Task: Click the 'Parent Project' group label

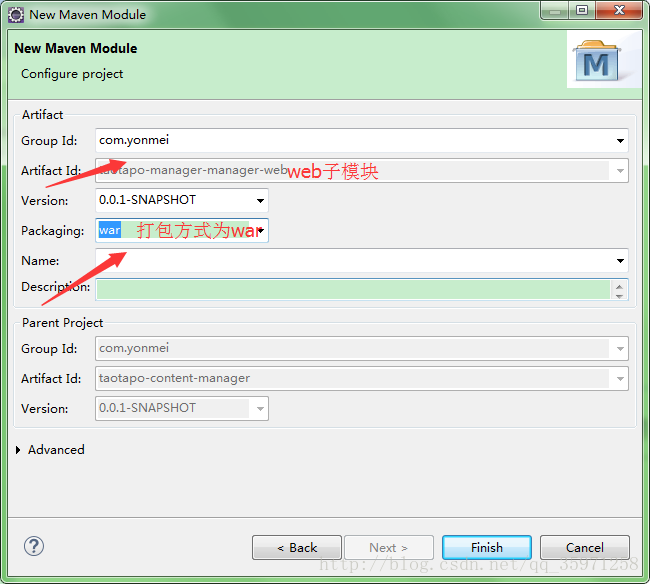Action: pyautogui.click(x=63, y=323)
